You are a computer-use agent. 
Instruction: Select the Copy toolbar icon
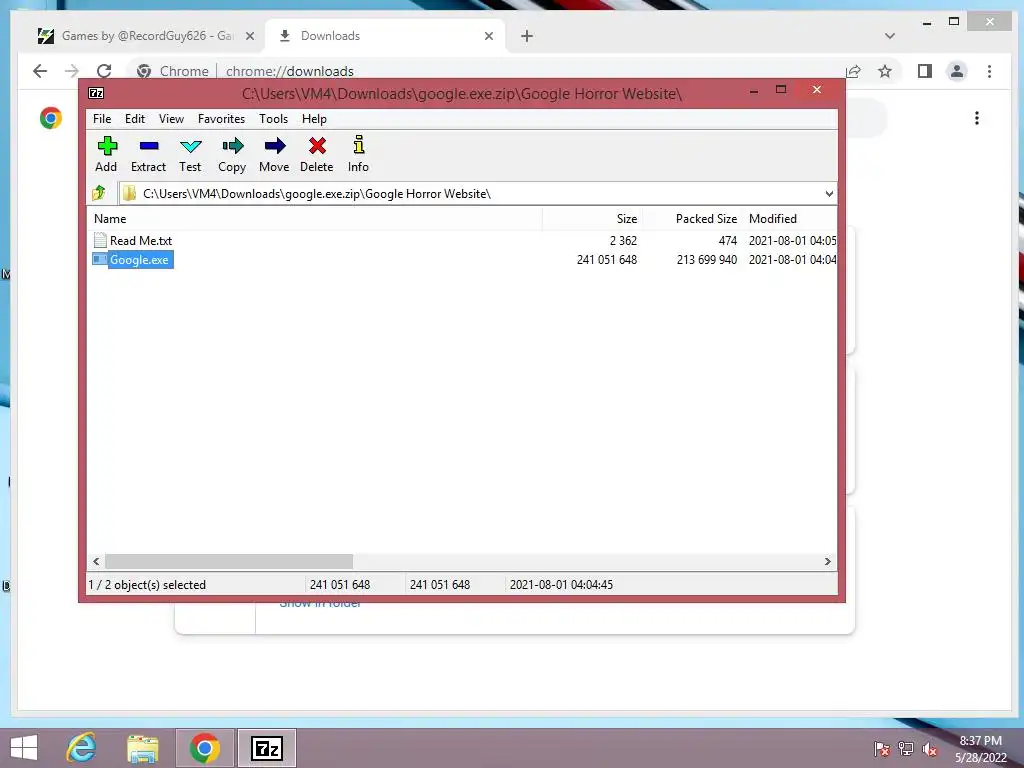232,146
